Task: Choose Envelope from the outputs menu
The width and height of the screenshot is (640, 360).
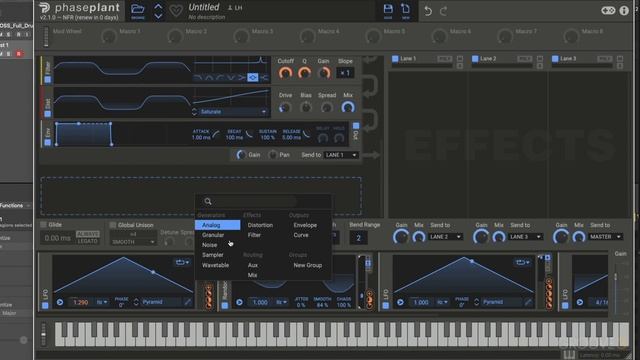Action: pos(305,225)
